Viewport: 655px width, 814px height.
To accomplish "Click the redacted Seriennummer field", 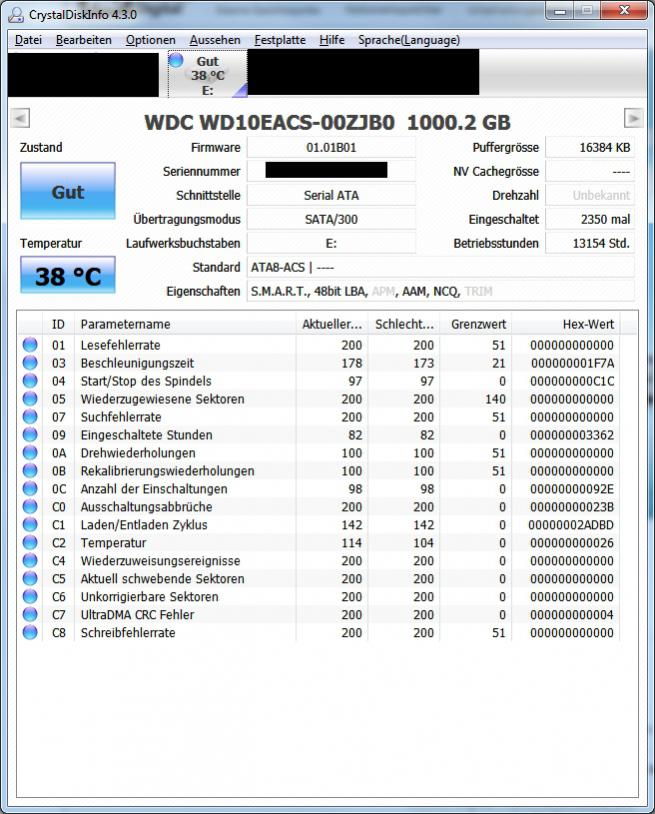I will pyautogui.click(x=331, y=171).
